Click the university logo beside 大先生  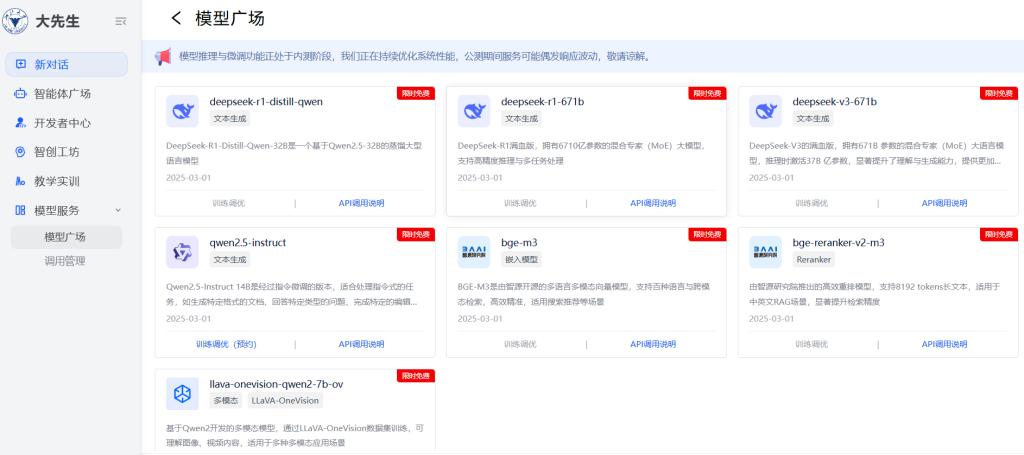(15, 21)
